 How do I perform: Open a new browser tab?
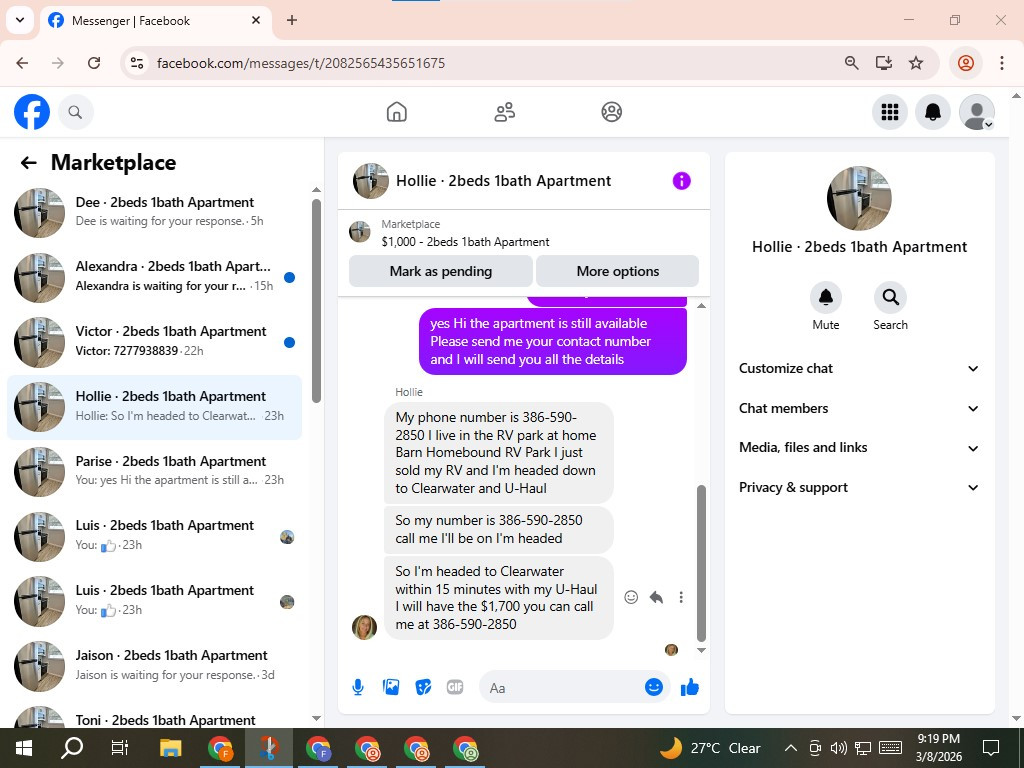[292, 20]
